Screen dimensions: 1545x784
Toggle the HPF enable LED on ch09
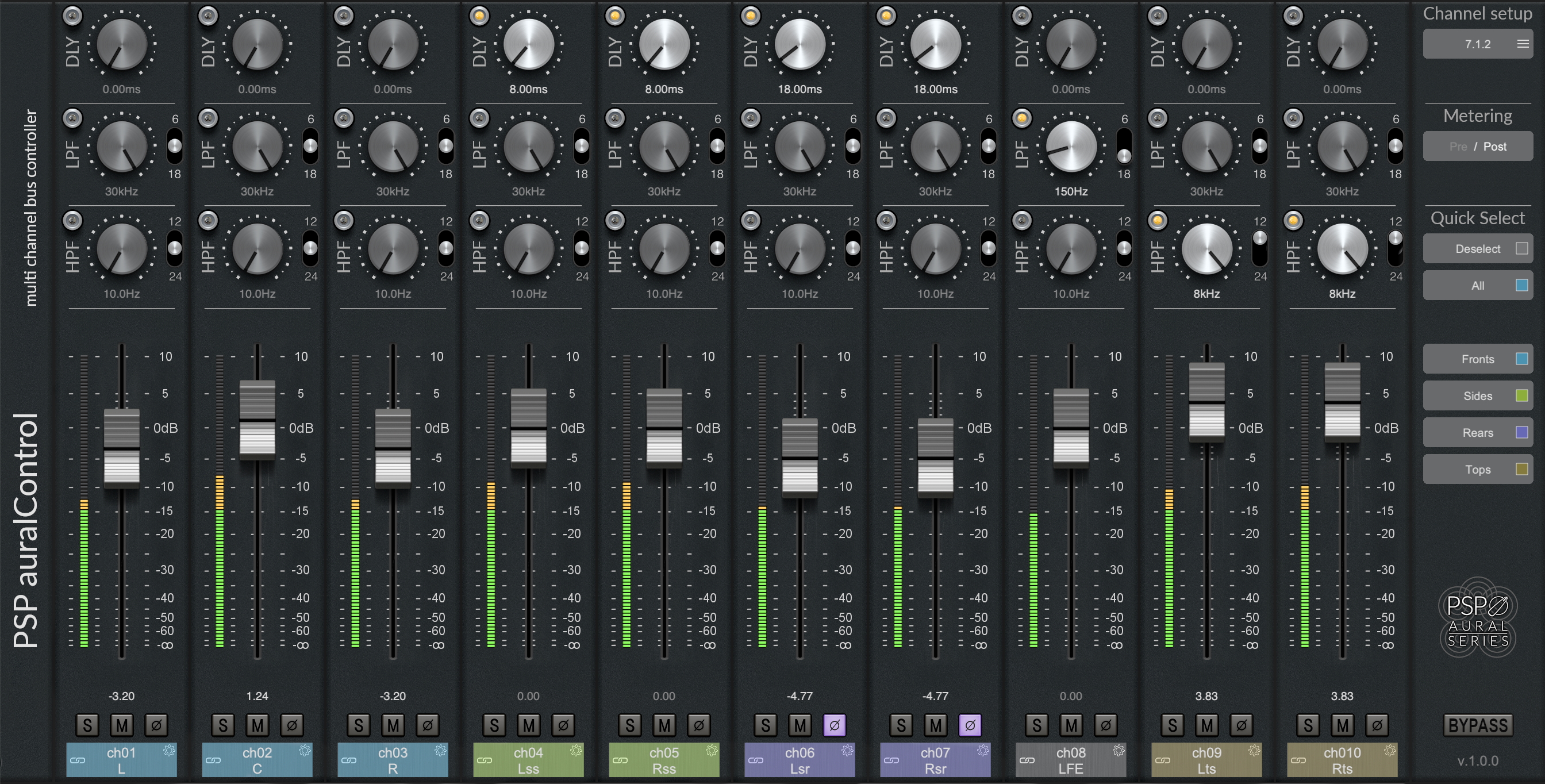point(1158,221)
